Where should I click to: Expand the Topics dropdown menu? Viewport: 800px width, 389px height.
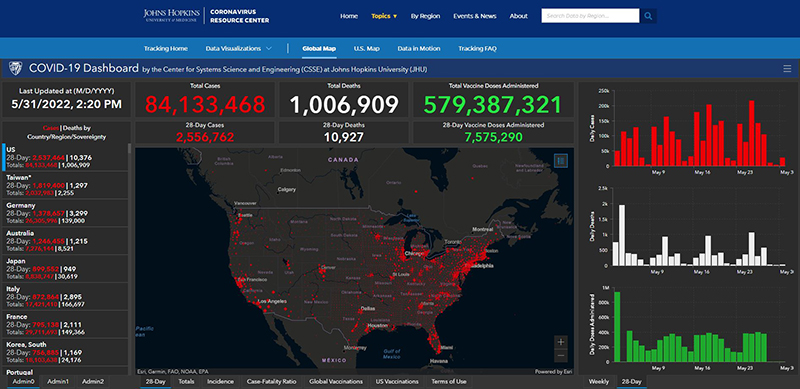point(384,16)
